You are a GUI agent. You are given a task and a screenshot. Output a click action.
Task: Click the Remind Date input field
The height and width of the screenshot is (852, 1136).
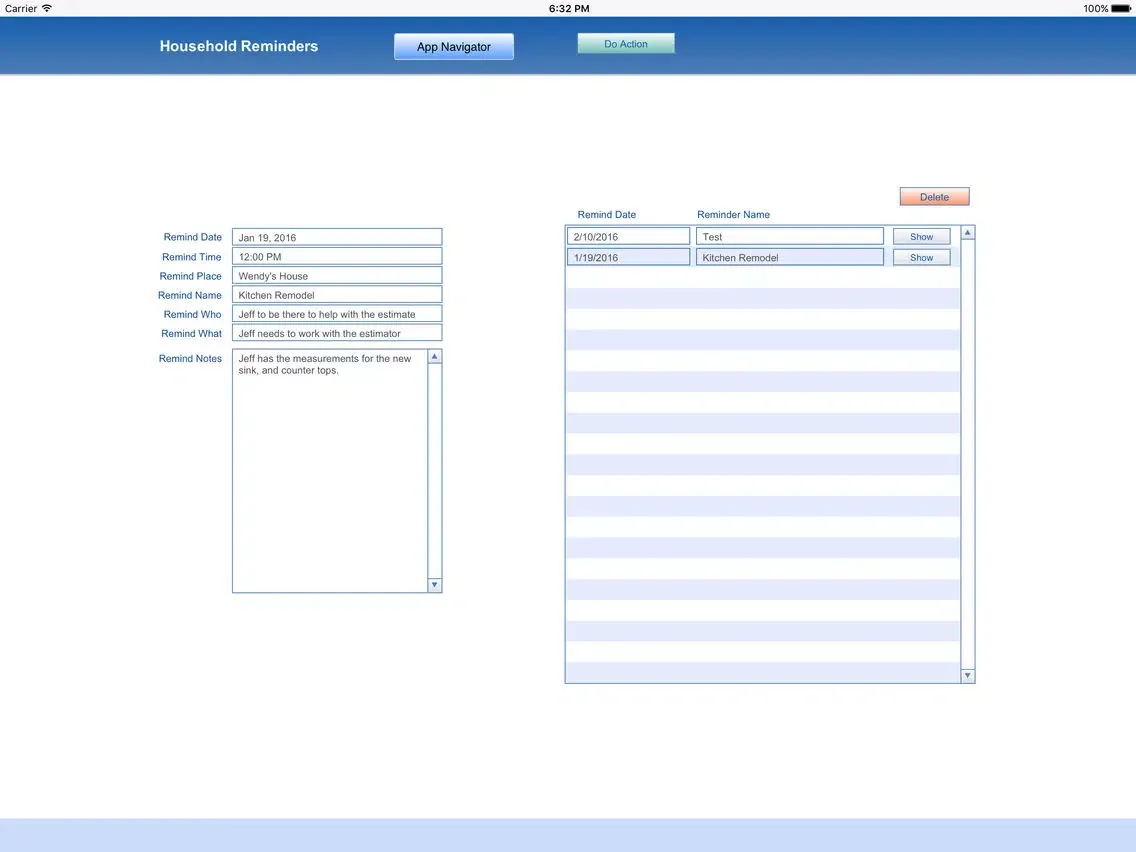point(337,238)
